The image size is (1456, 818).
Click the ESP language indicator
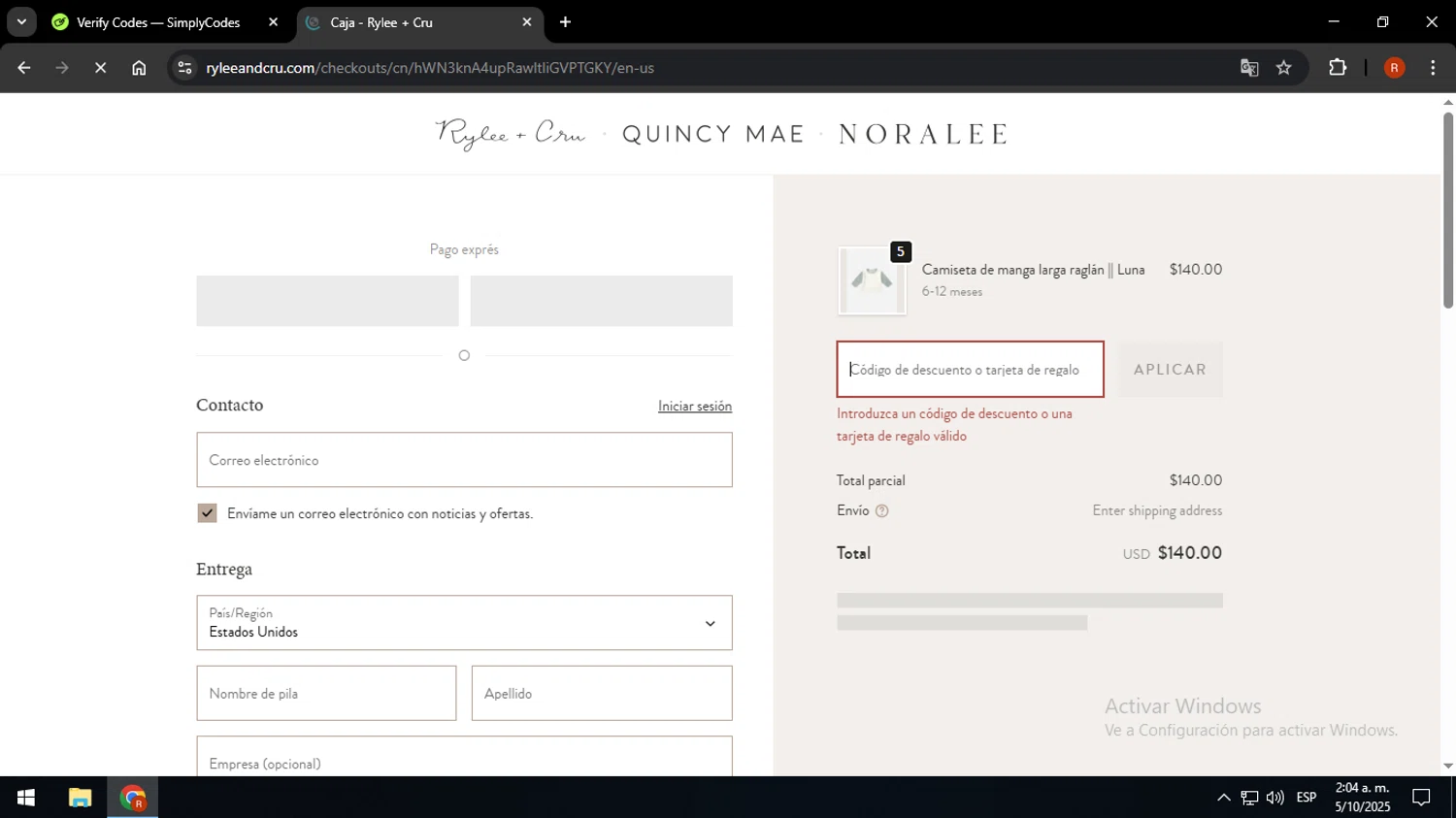pos(1307,798)
